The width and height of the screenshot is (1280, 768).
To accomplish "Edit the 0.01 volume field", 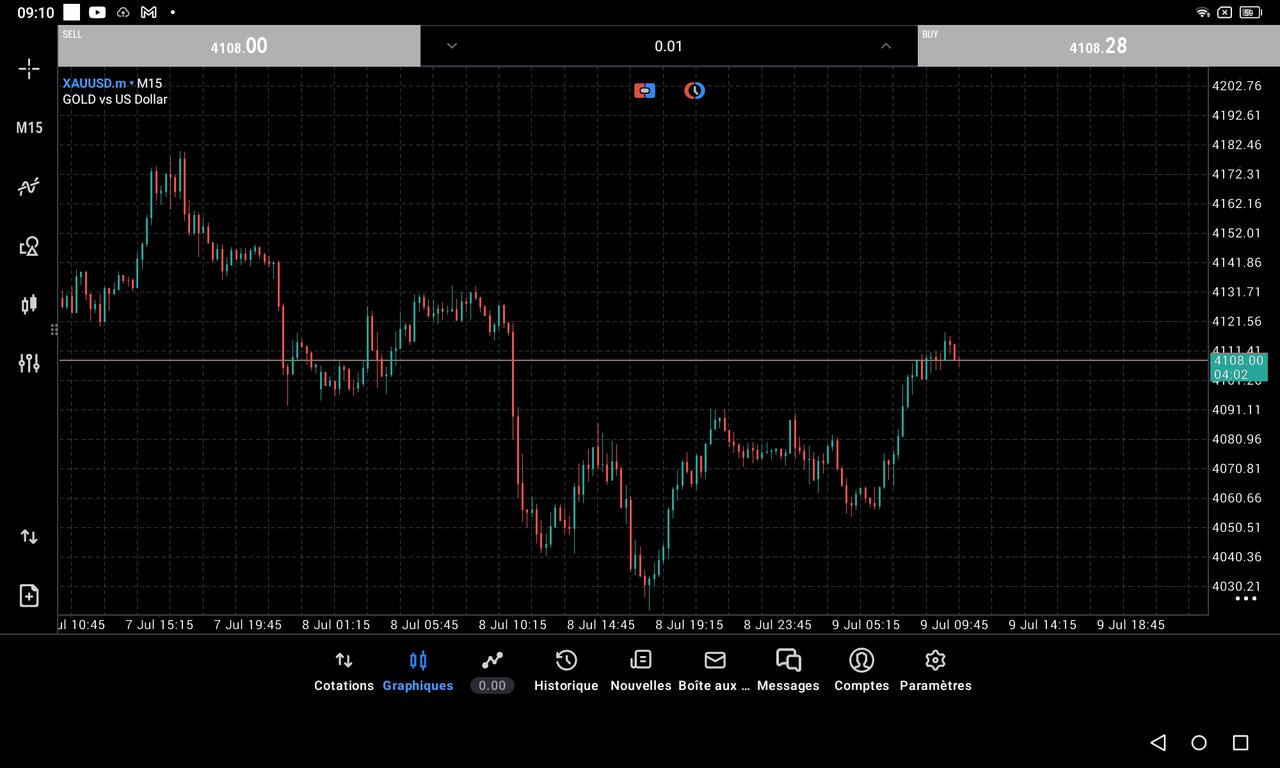I will [669, 46].
